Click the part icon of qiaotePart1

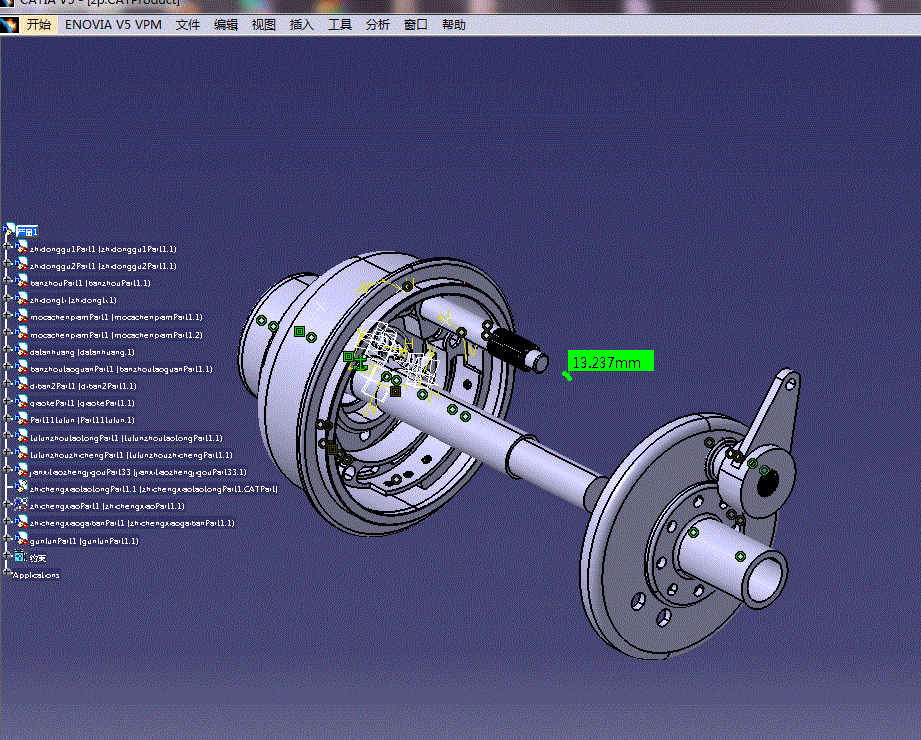(21, 401)
